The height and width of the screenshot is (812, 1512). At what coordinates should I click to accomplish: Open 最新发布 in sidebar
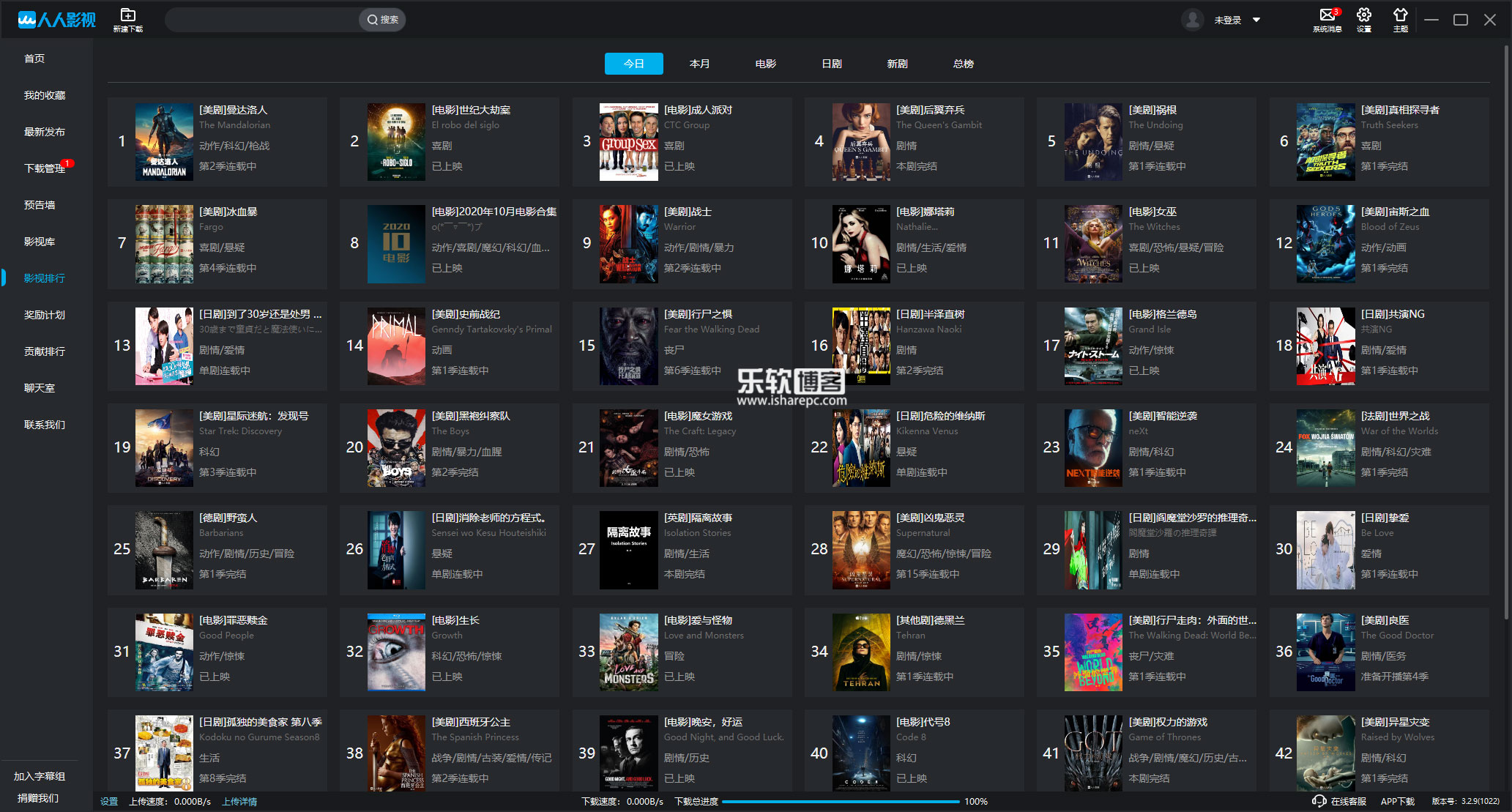coord(45,132)
